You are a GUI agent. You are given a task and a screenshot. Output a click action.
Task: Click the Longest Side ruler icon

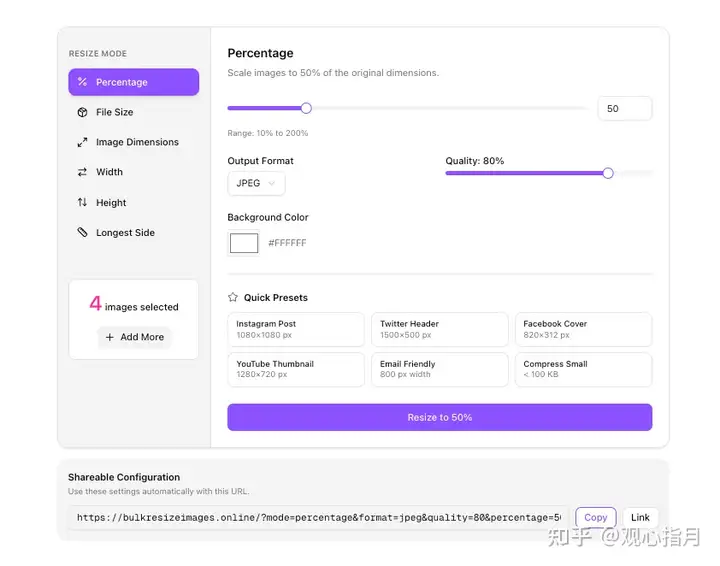tap(82, 233)
